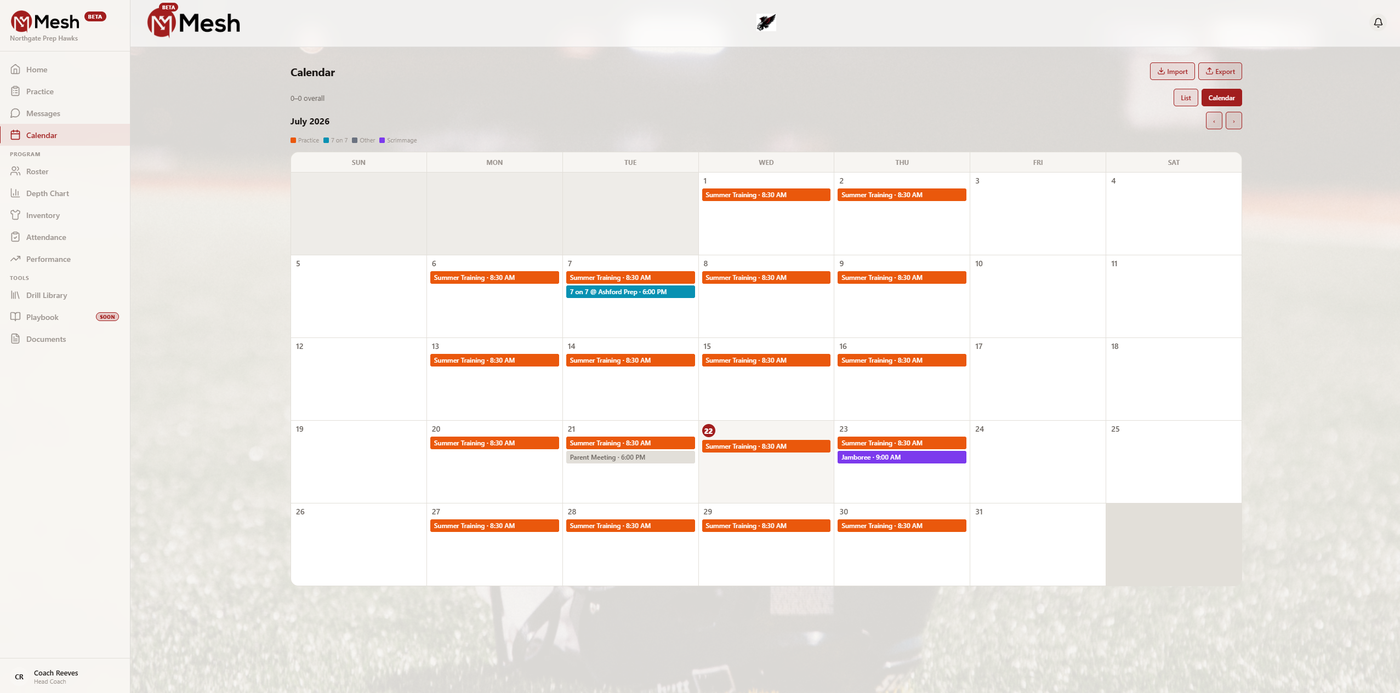Click the purple Scrimmage legend swatch

point(382,140)
